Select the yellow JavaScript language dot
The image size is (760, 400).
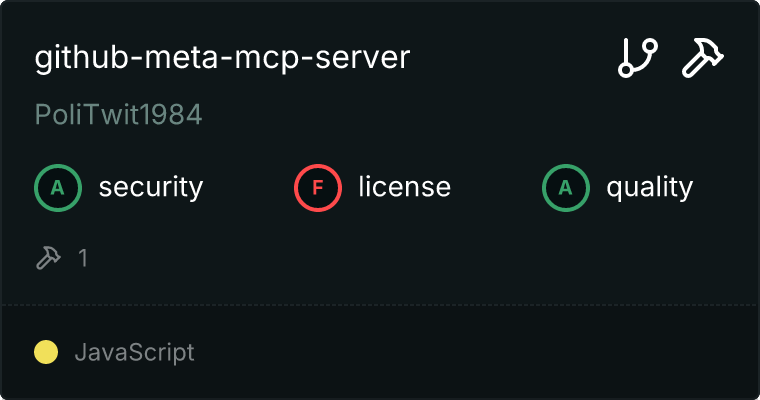(x=46, y=352)
